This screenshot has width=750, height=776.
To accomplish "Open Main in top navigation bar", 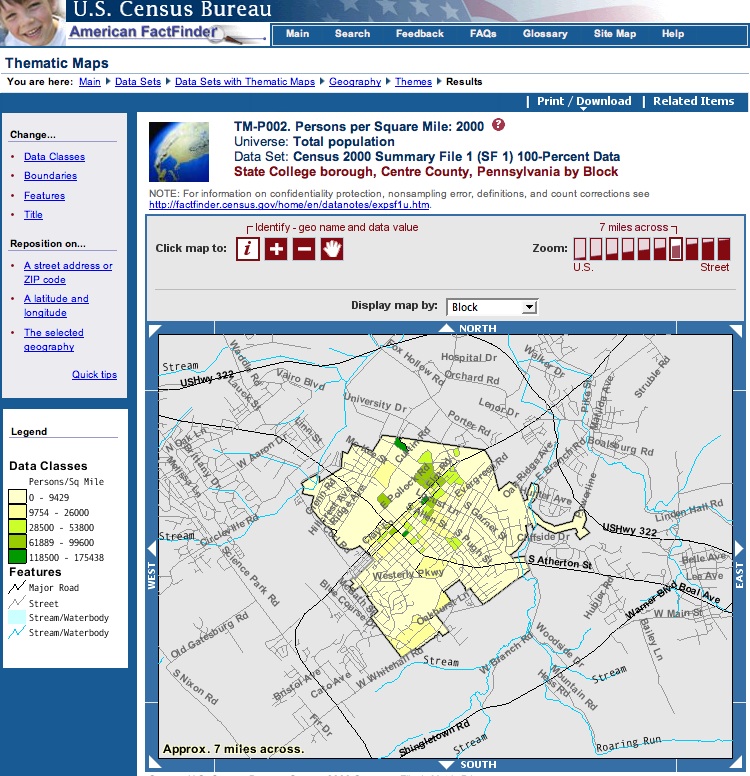I will coord(297,34).
